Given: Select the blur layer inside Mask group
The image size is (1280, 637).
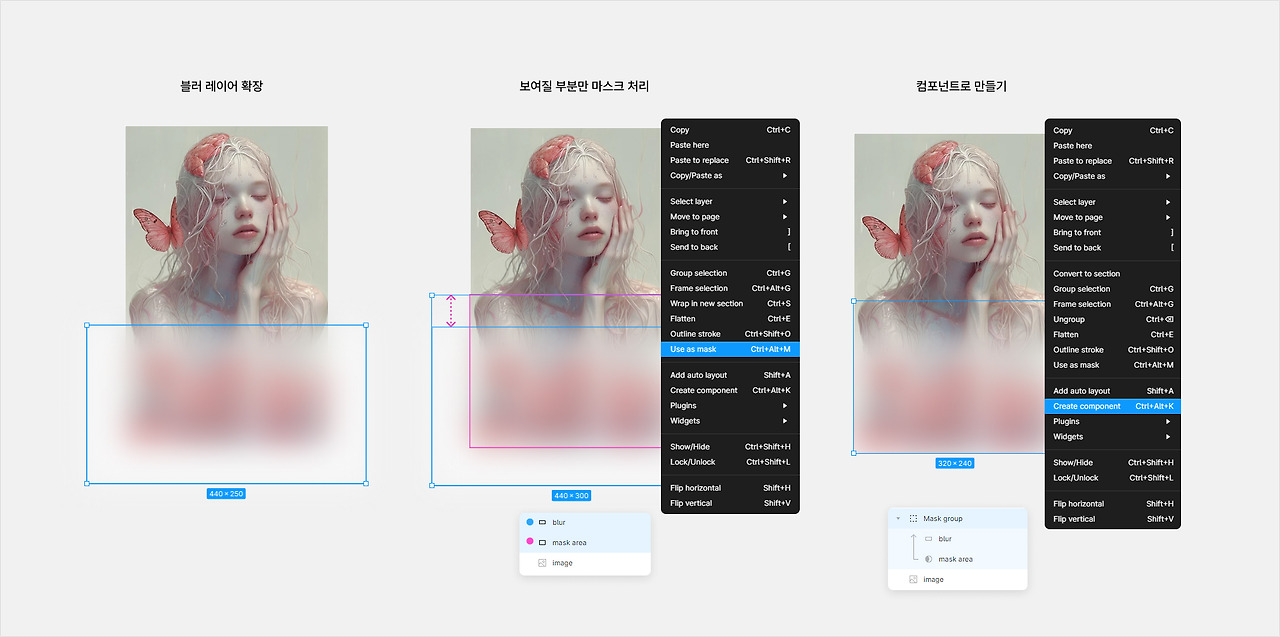Looking at the screenshot, I should pos(957,539).
